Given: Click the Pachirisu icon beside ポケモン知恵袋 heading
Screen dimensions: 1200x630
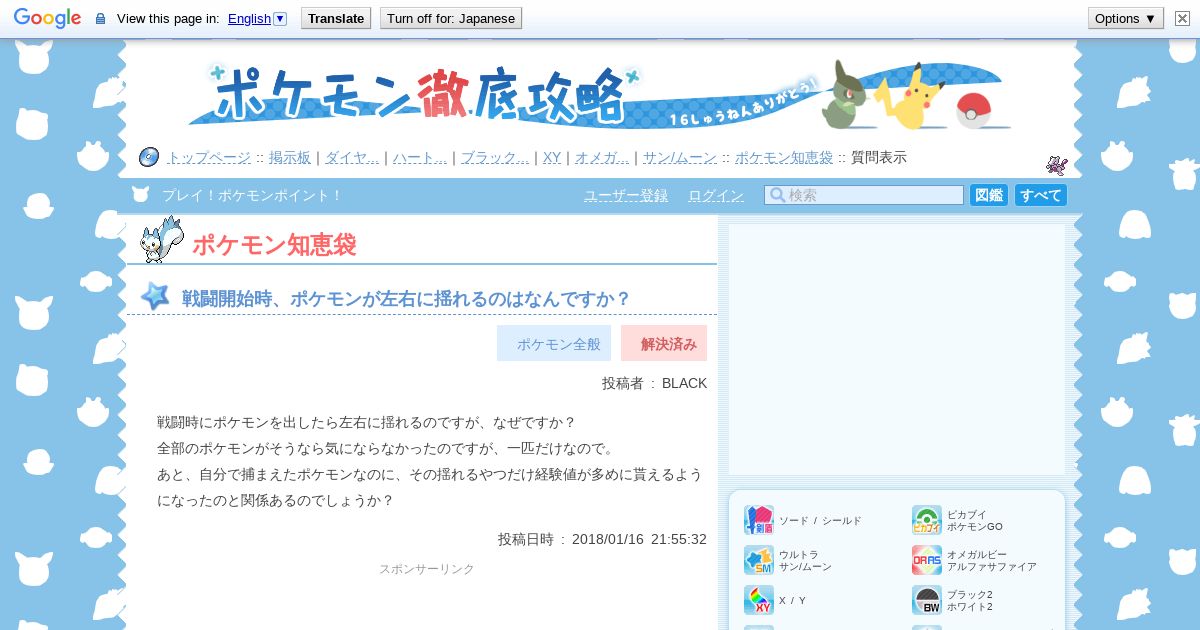Looking at the screenshot, I should (161, 240).
